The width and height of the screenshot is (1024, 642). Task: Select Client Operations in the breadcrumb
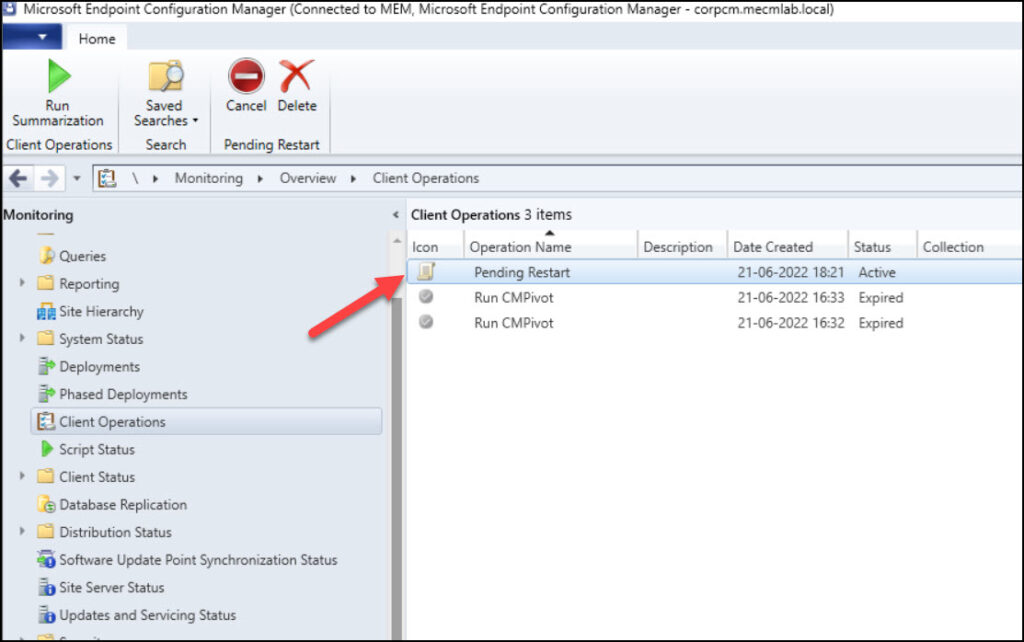425,178
